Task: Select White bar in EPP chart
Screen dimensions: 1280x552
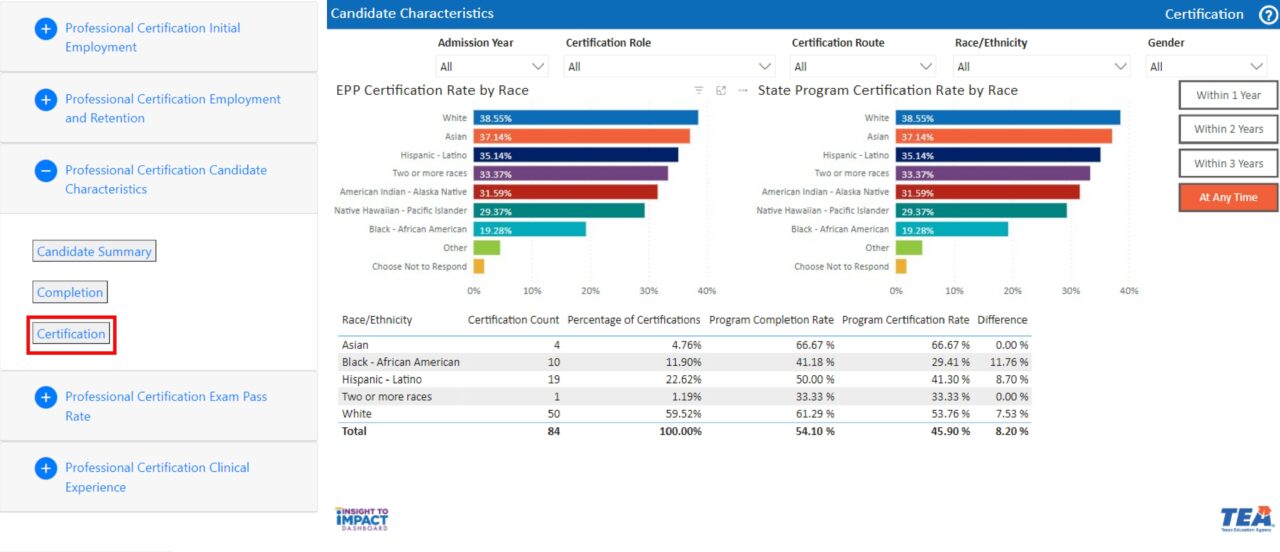Action: (x=585, y=118)
